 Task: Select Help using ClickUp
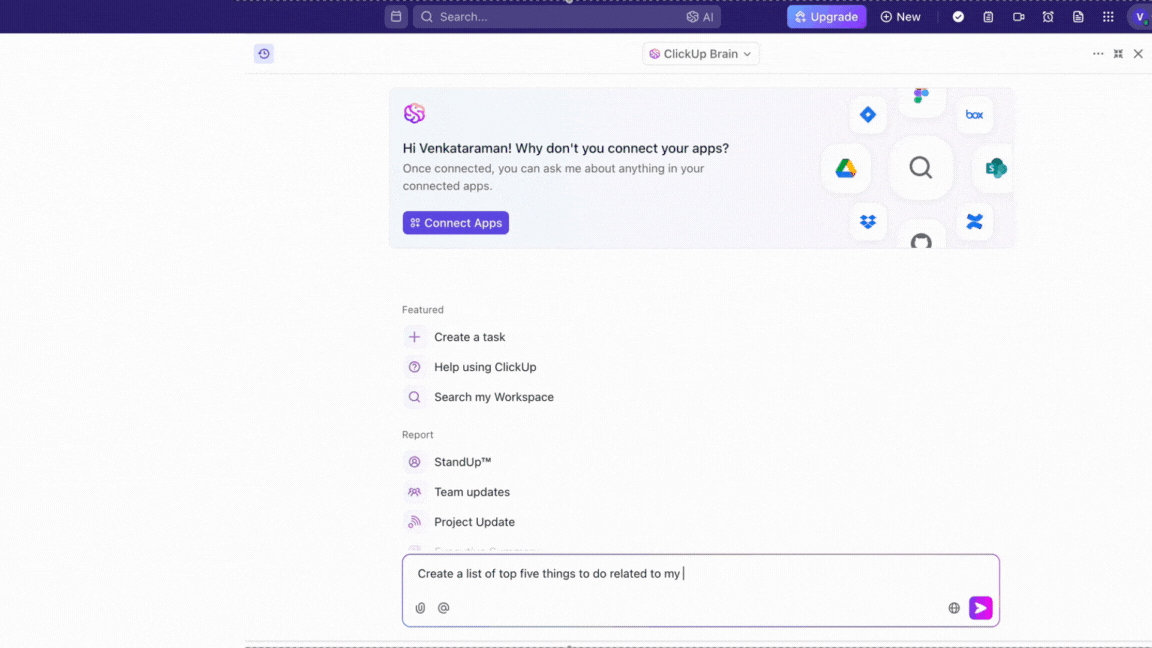point(485,367)
